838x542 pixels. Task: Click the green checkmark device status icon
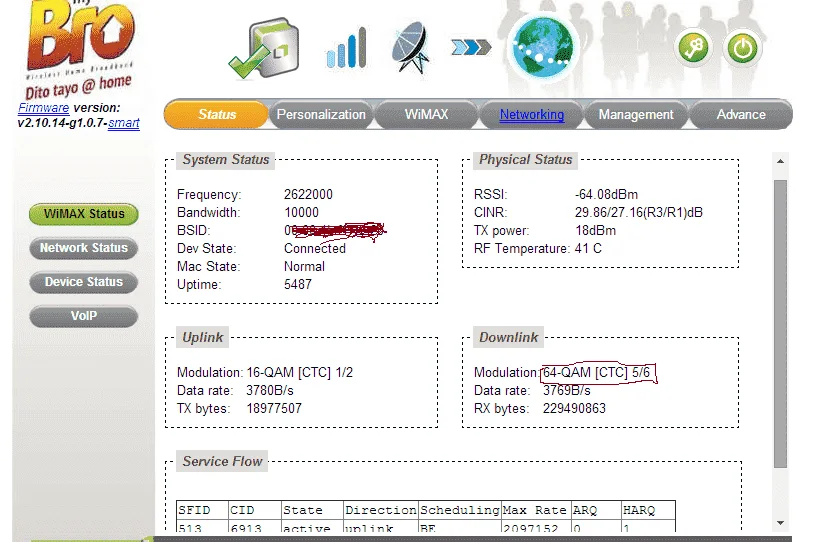pyautogui.click(x=265, y=48)
